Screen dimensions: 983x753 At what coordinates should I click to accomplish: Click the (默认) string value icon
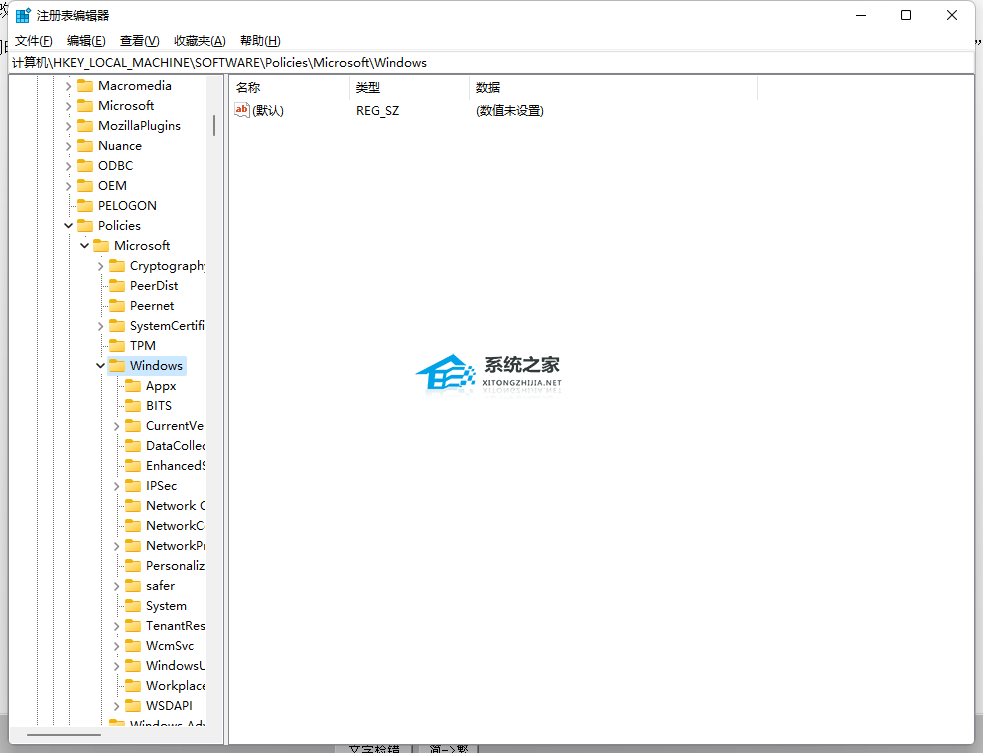[x=242, y=110]
